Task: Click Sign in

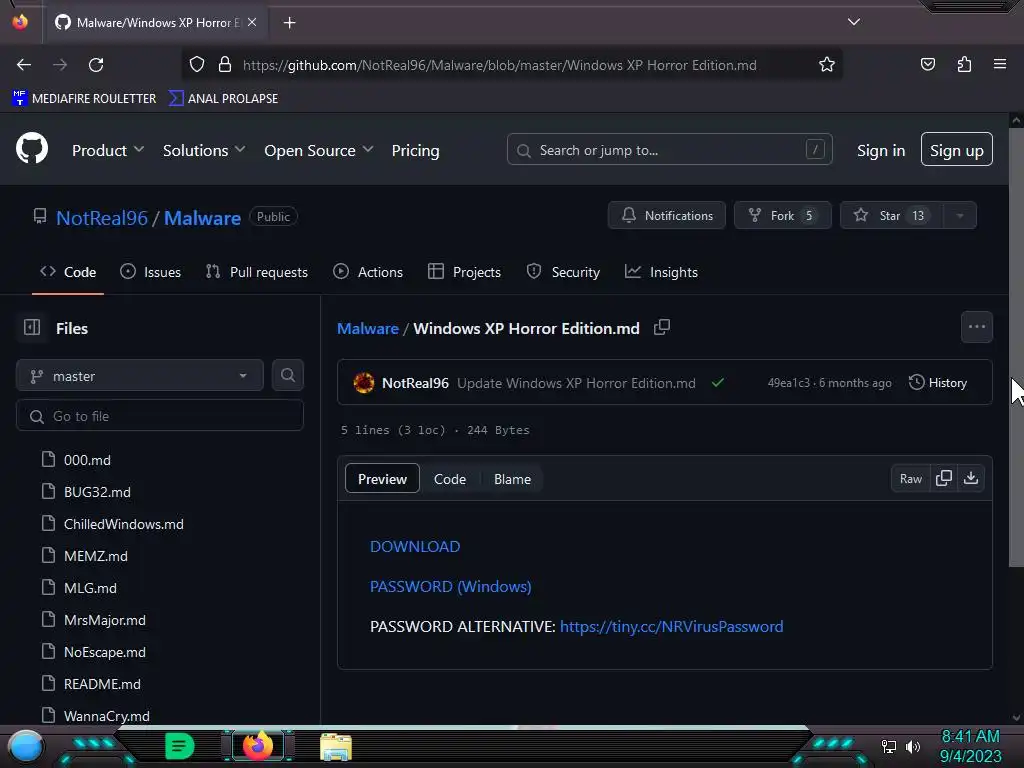Action: pos(881,150)
